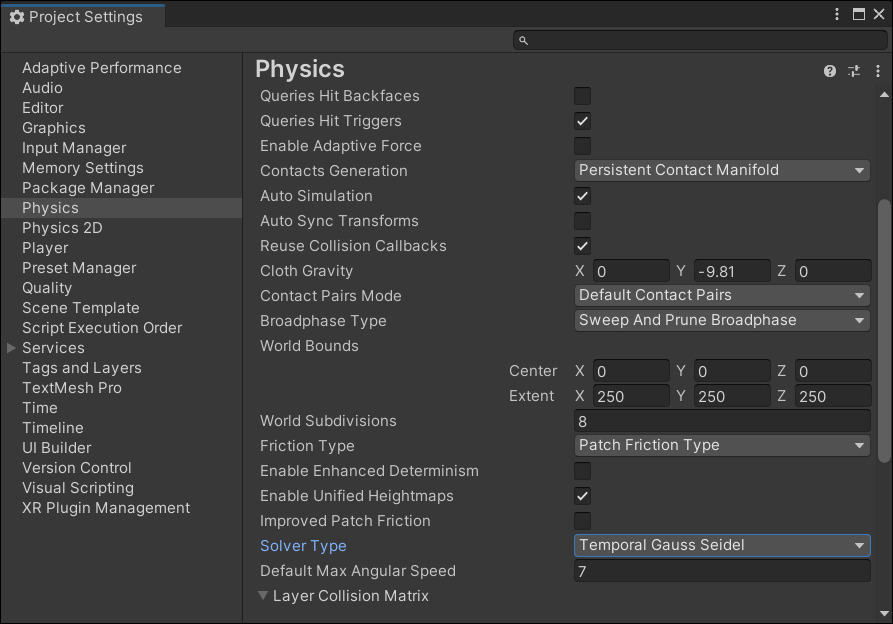Click the World Subdivisions value field
The height and width of the screenshot is (624, 893).
722,420
